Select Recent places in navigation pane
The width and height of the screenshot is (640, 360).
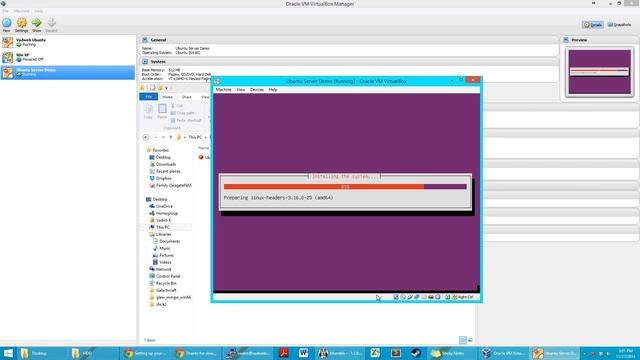click(x=164, y=171)
